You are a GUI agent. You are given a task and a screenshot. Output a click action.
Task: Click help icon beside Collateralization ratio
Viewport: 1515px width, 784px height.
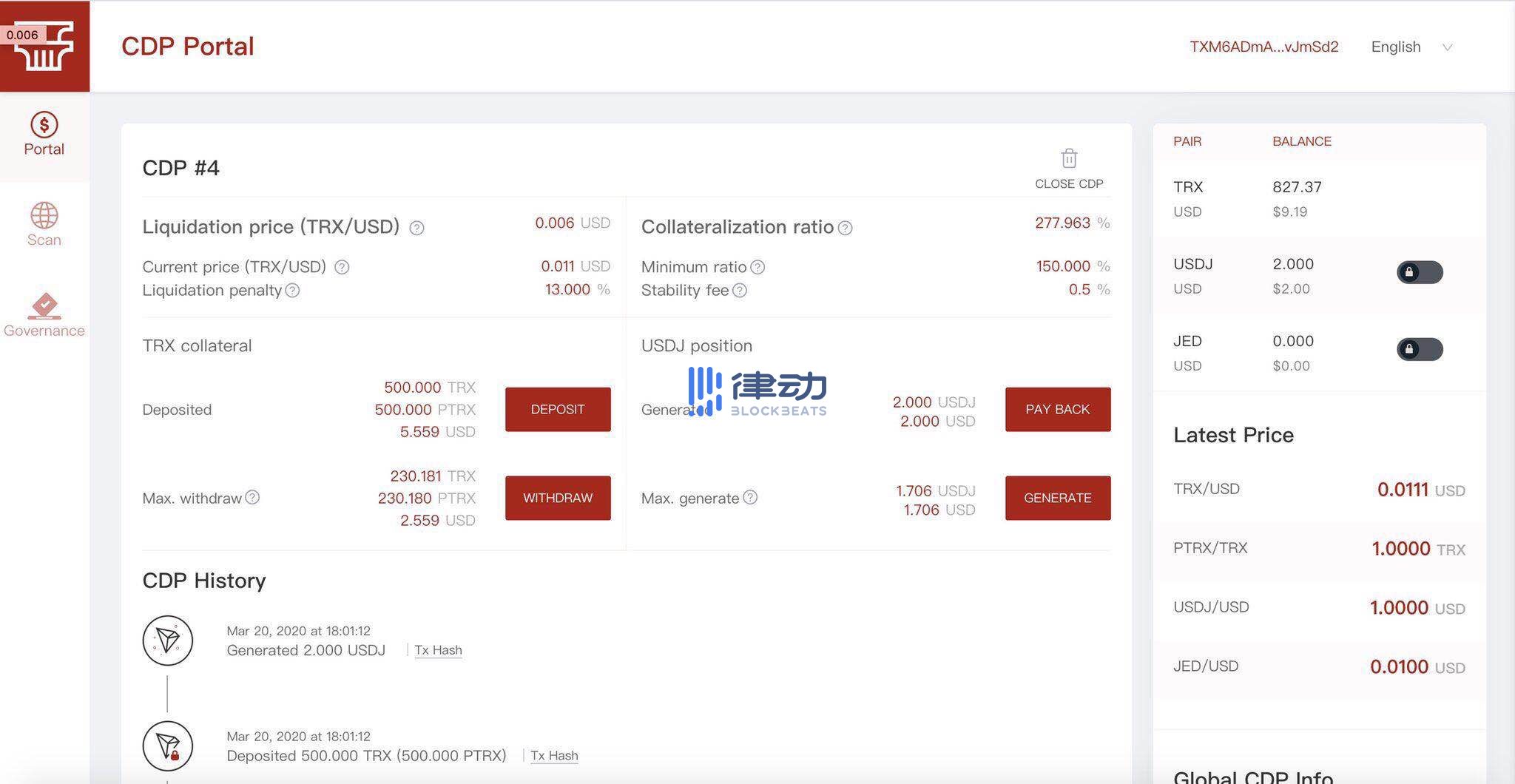[845, 228]
